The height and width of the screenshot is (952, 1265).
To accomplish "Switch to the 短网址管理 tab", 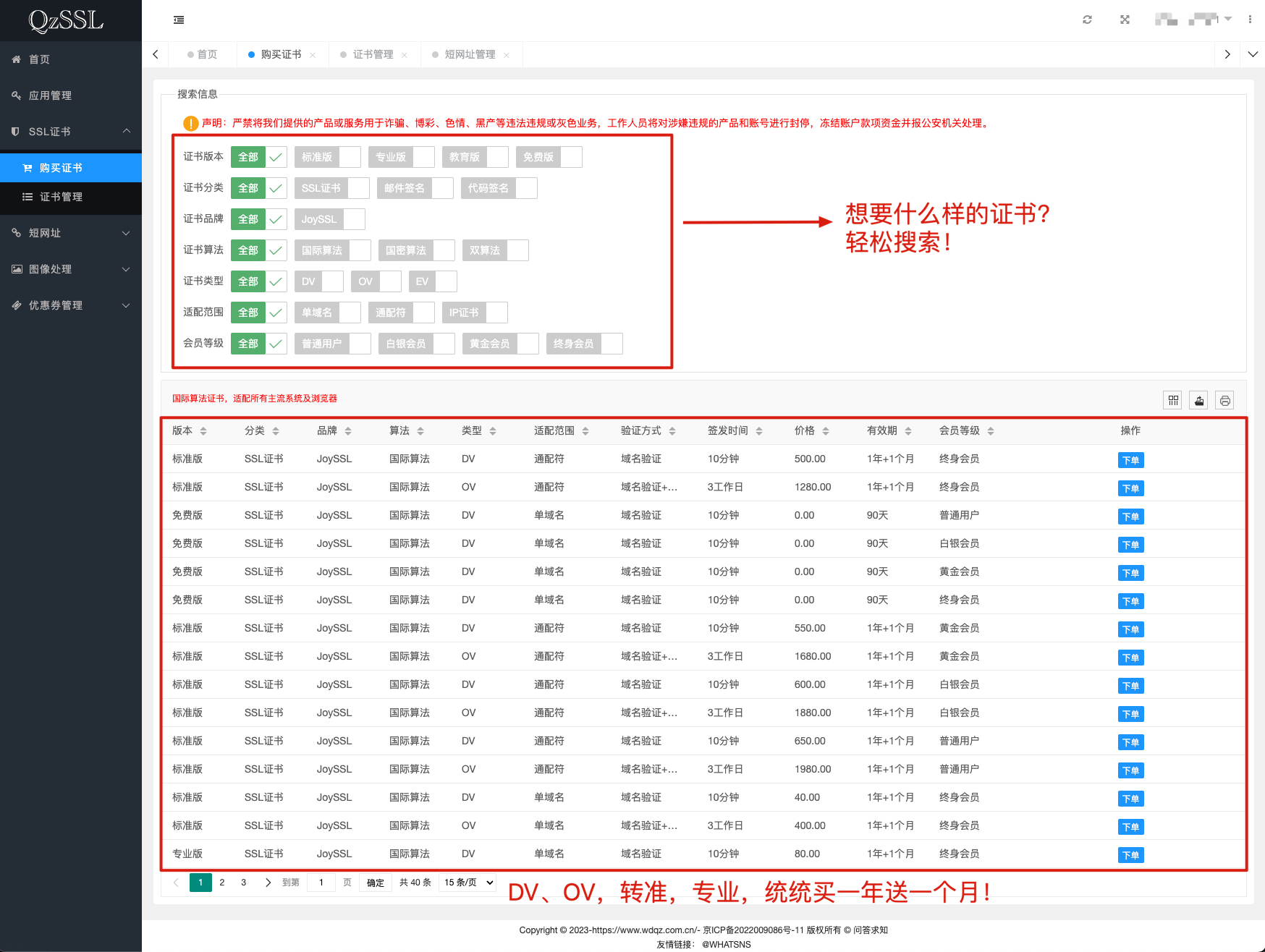I will pos(470,55).
